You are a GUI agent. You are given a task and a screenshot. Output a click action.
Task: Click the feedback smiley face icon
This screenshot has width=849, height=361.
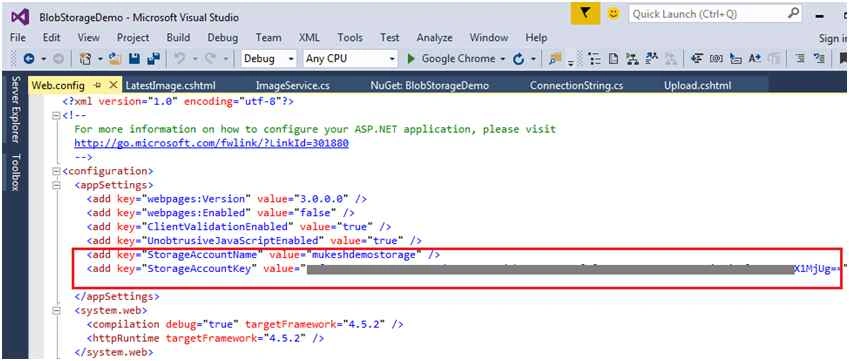click(x=613, y=14)
